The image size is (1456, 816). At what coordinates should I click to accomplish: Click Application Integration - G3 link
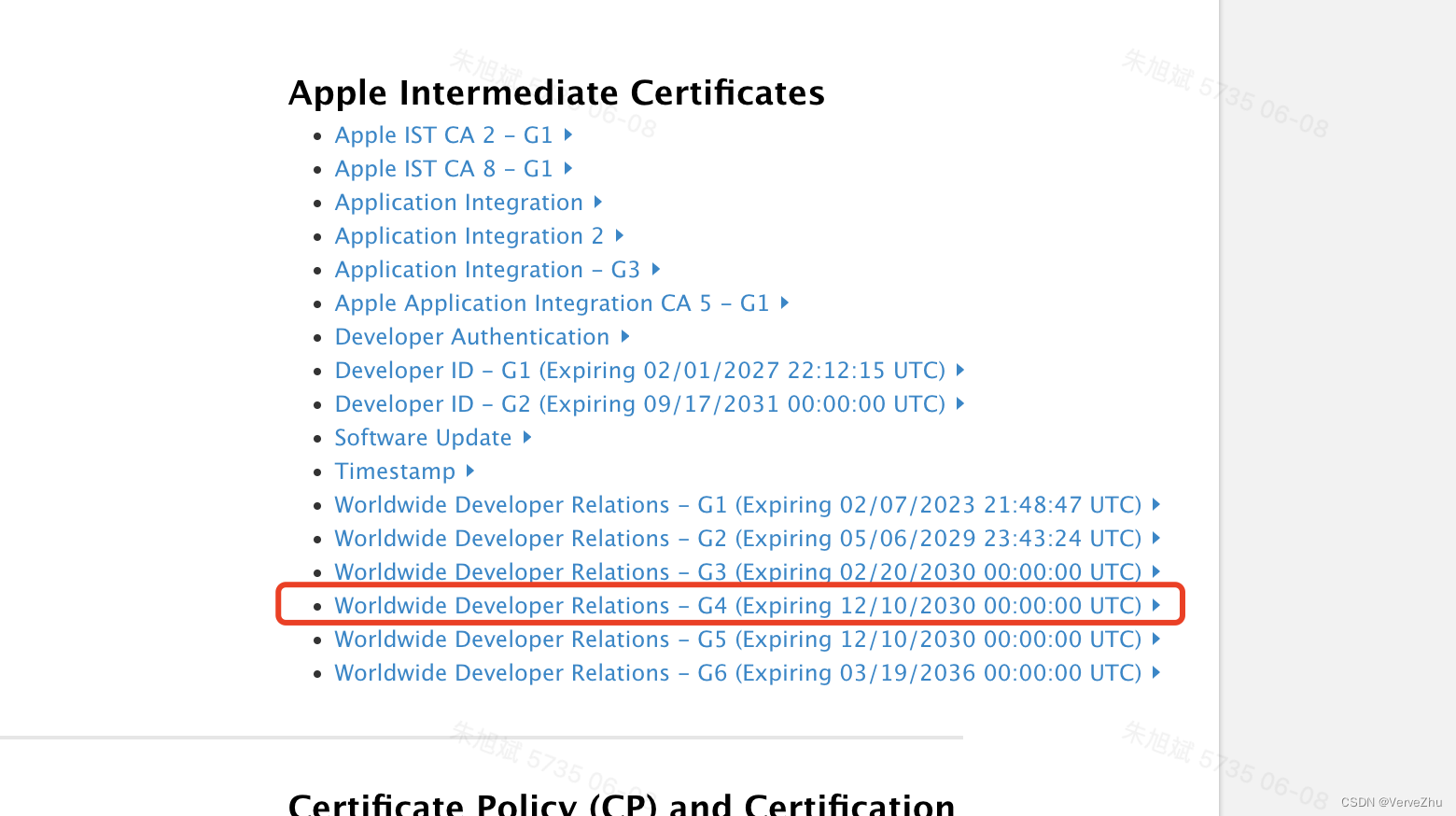click(487, 269)
